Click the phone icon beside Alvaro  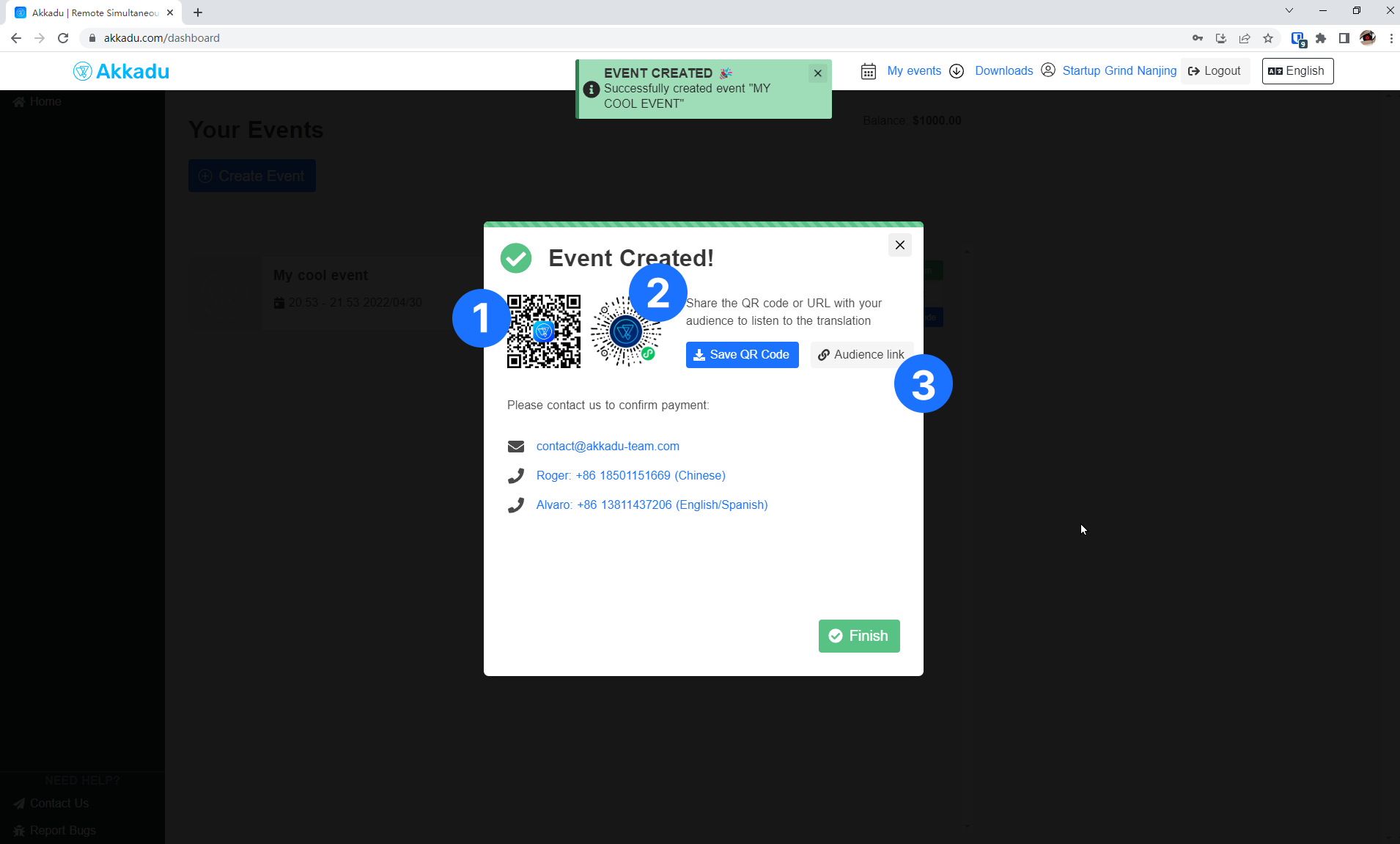(x=516, y=505)
